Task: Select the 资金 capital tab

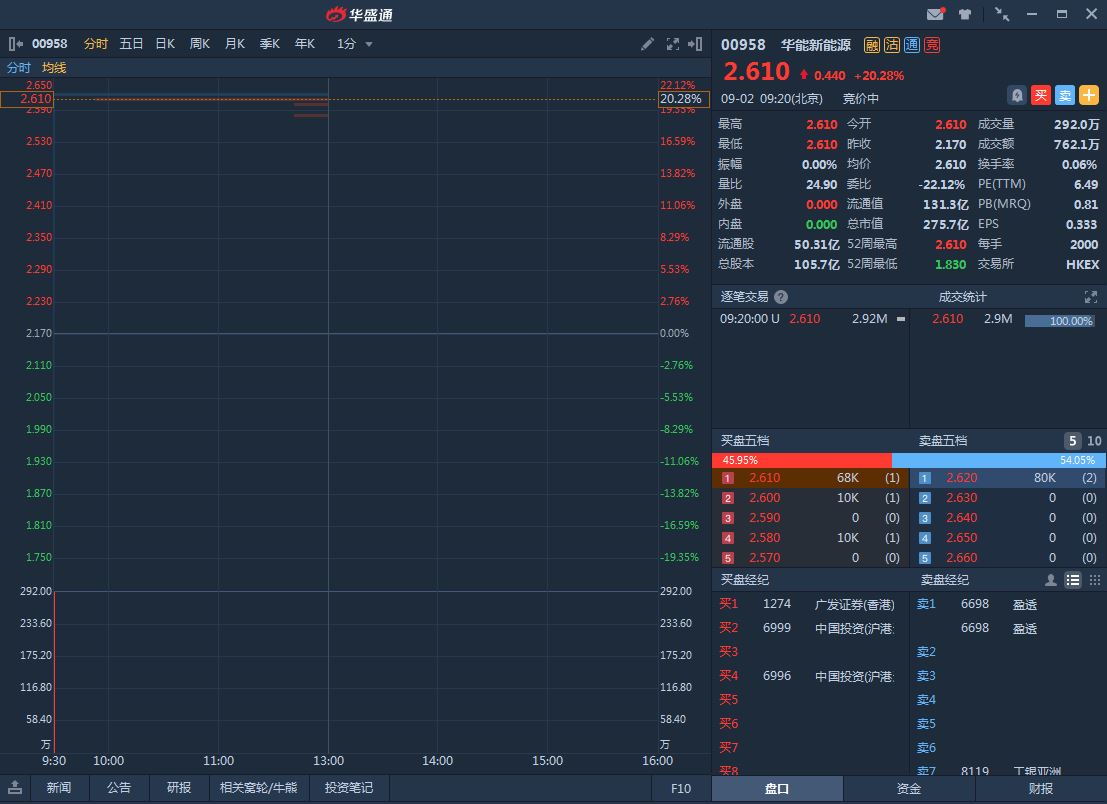Action: (909, 788)
